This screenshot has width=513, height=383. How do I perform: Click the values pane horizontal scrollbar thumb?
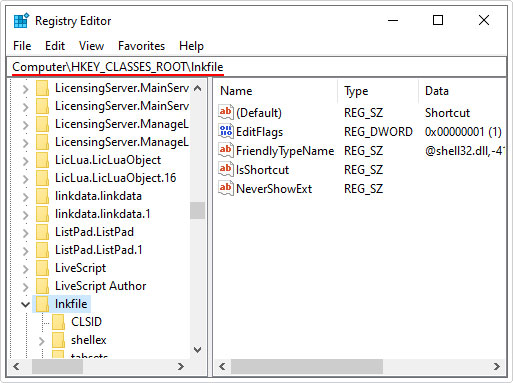point(307,367)
